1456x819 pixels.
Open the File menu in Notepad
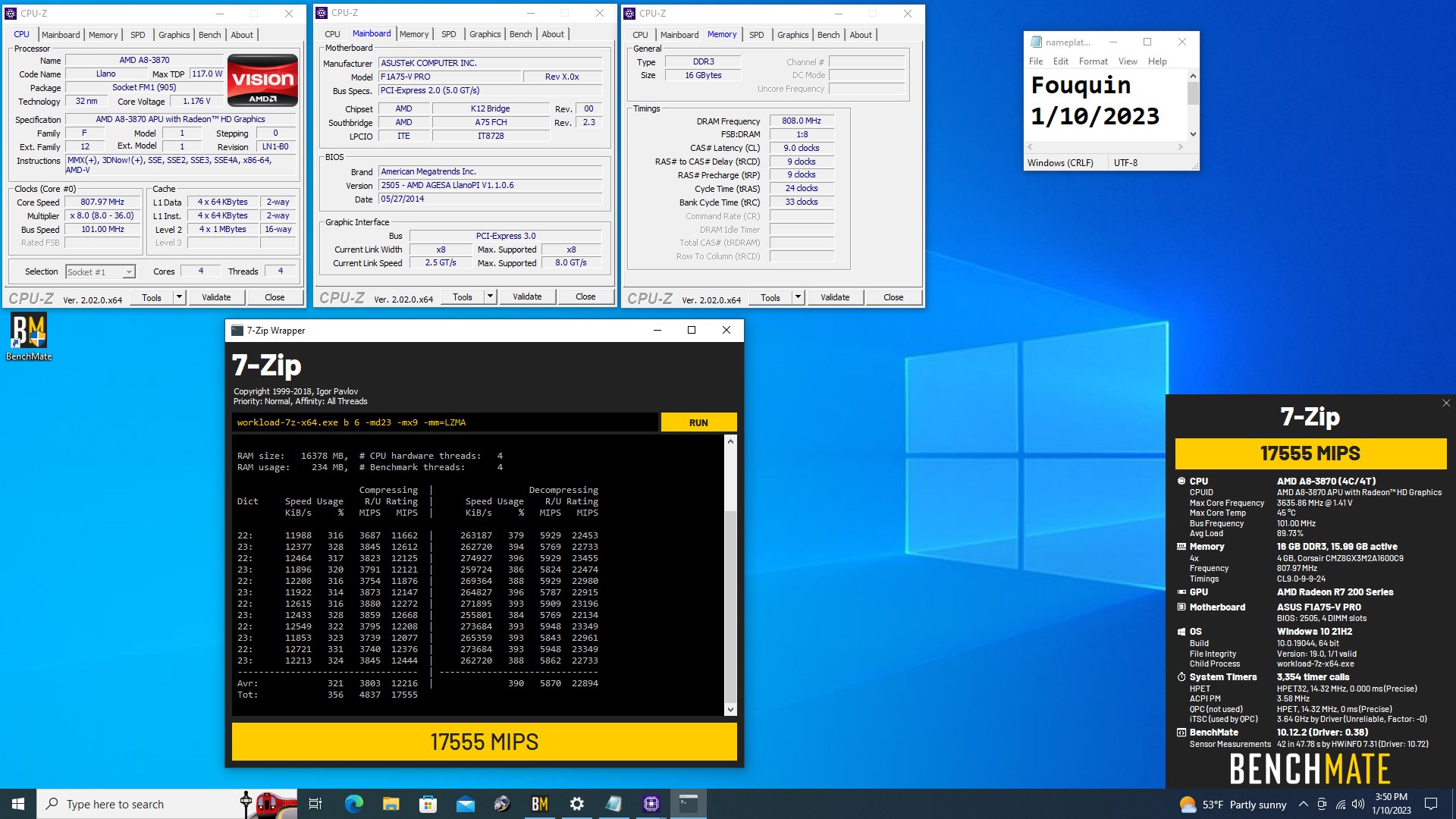click(1036, 61)
